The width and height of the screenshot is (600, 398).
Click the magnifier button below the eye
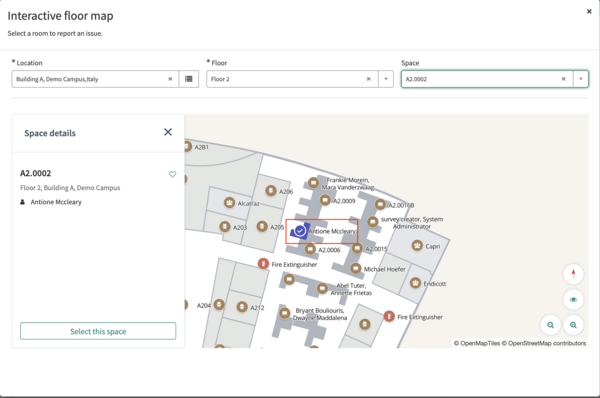click(573, 325)
